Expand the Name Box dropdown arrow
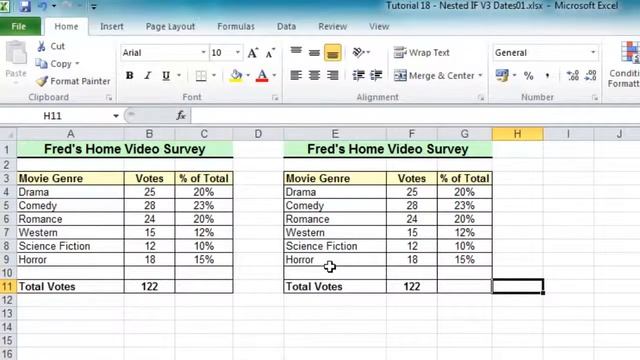Image resolution: width=640 pixels, height=360 pixels. (x=116, y=116)
